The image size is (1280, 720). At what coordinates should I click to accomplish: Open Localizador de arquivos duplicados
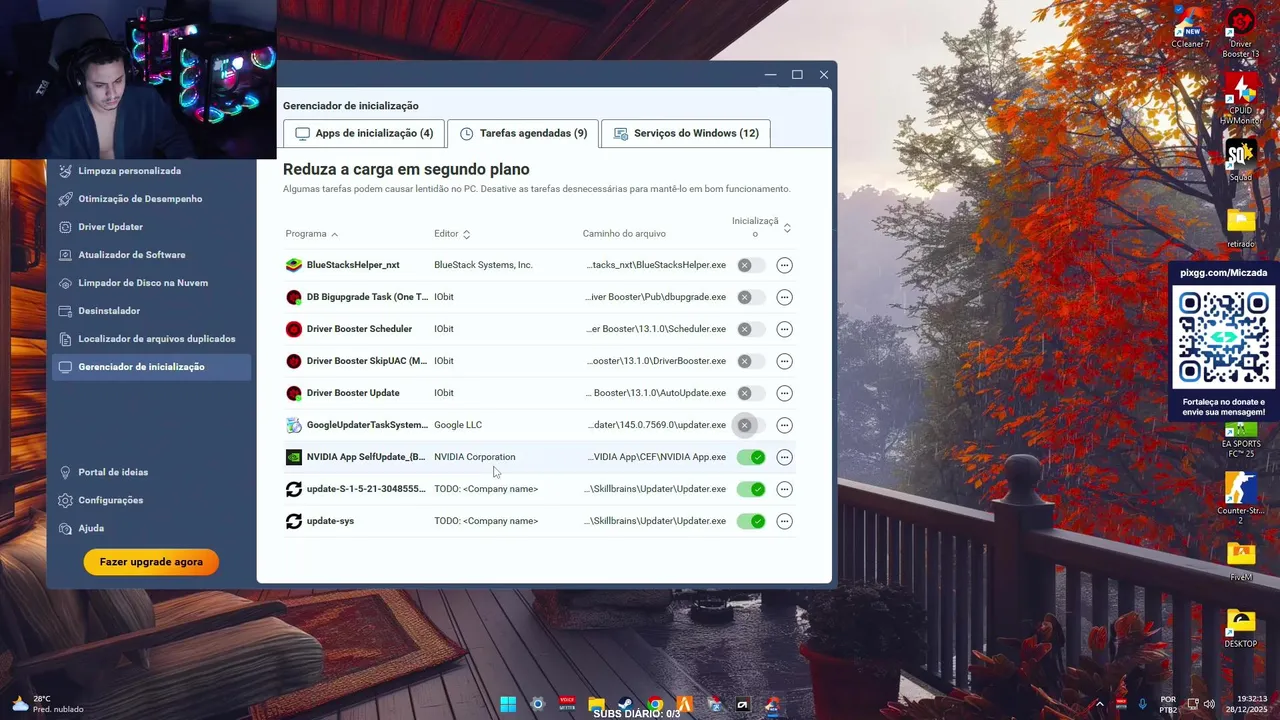150,339
